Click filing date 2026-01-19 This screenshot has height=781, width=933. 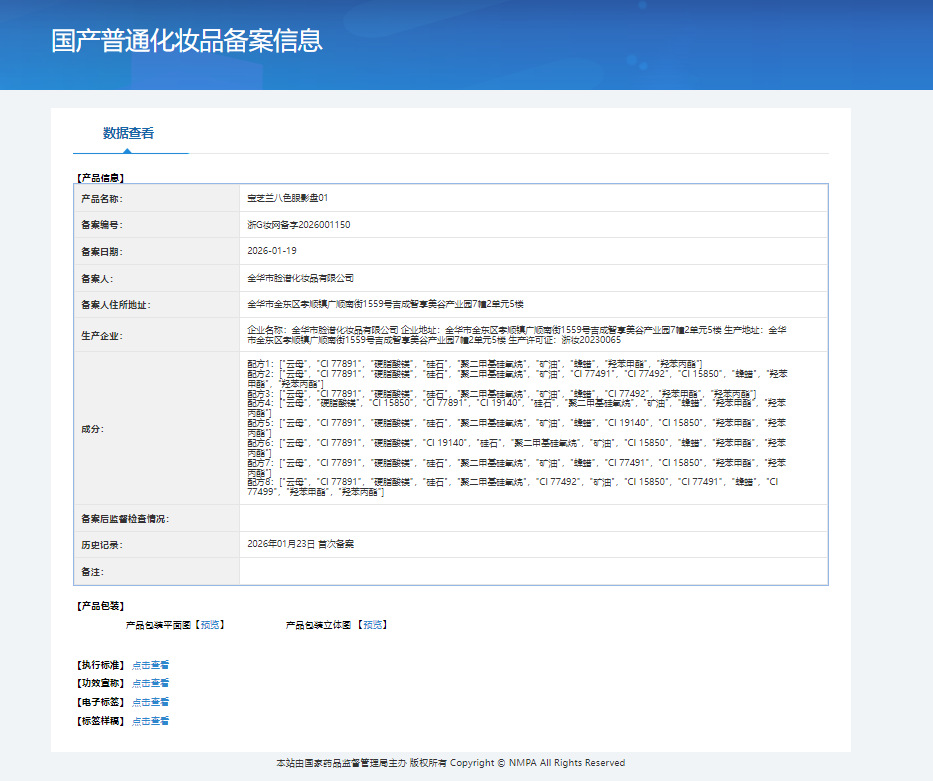click(272, 251)
